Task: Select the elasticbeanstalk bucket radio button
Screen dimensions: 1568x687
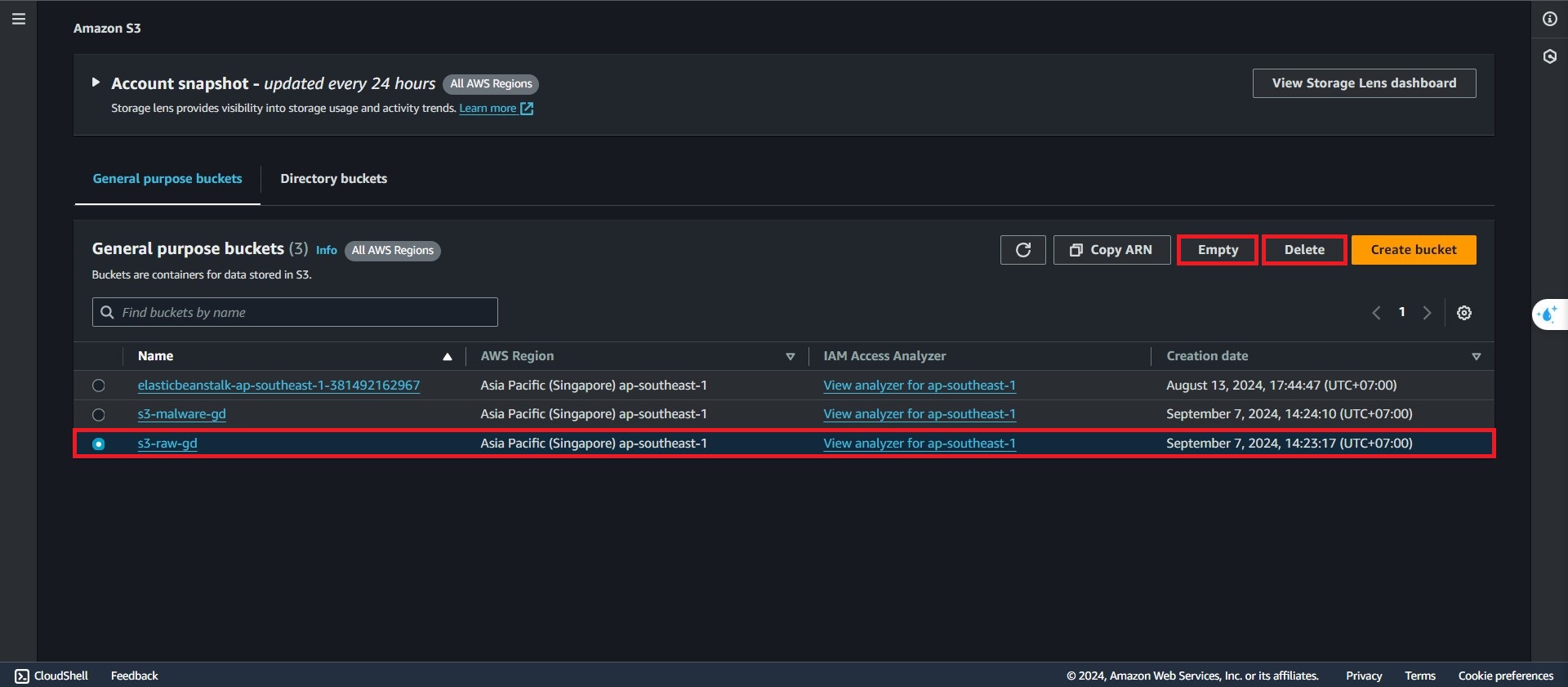Action: click(x=99, y=386)
